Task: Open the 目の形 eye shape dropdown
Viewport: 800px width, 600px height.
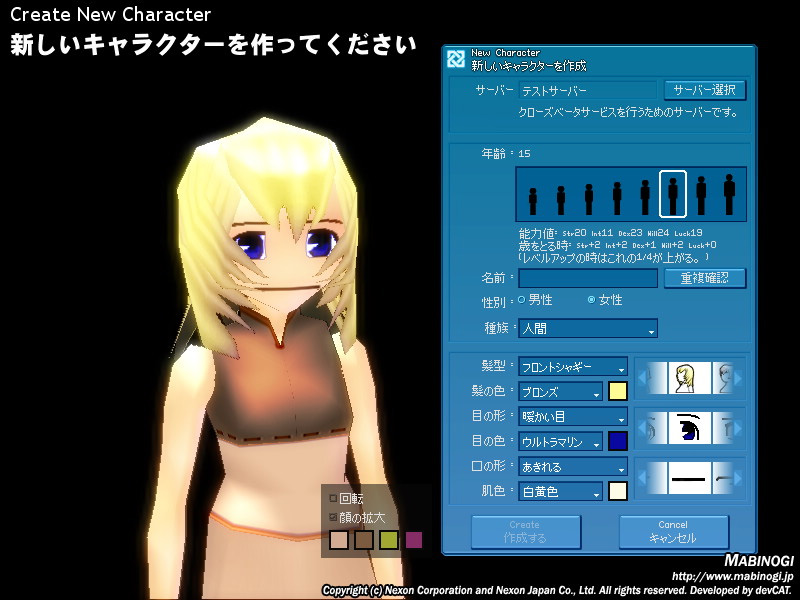Action: coord(573,416)
